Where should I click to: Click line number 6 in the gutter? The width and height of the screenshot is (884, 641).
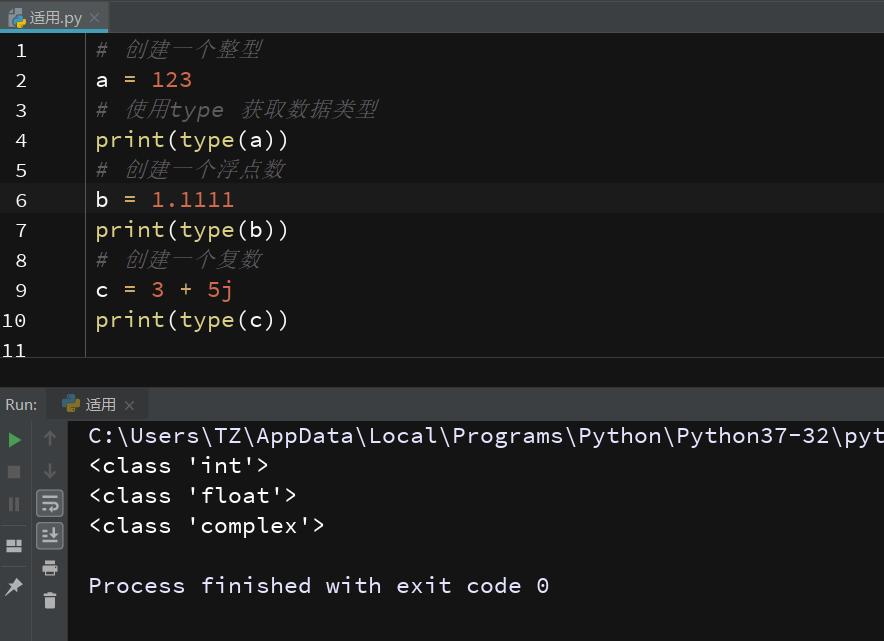[x=21, y=200]
